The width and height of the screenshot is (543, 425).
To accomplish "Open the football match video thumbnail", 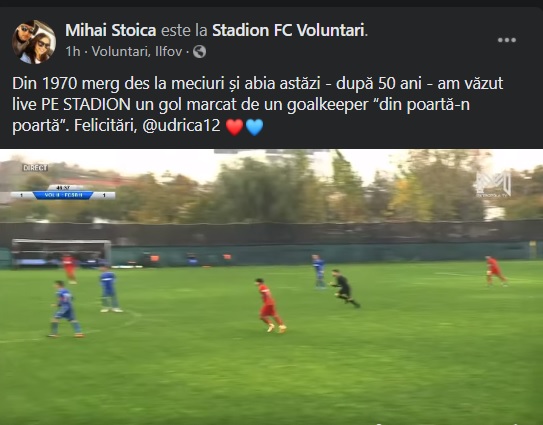I will (x=272, y=287).
